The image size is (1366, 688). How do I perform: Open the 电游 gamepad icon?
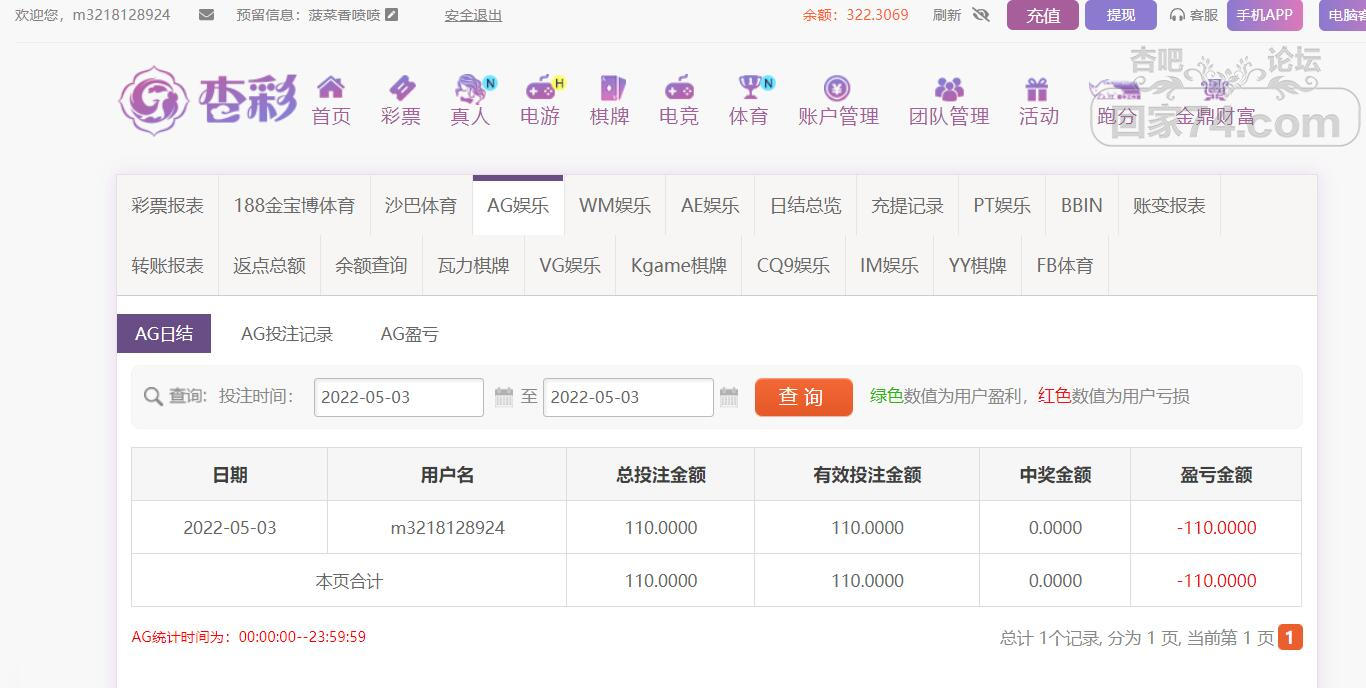click(x=540, y=88)
